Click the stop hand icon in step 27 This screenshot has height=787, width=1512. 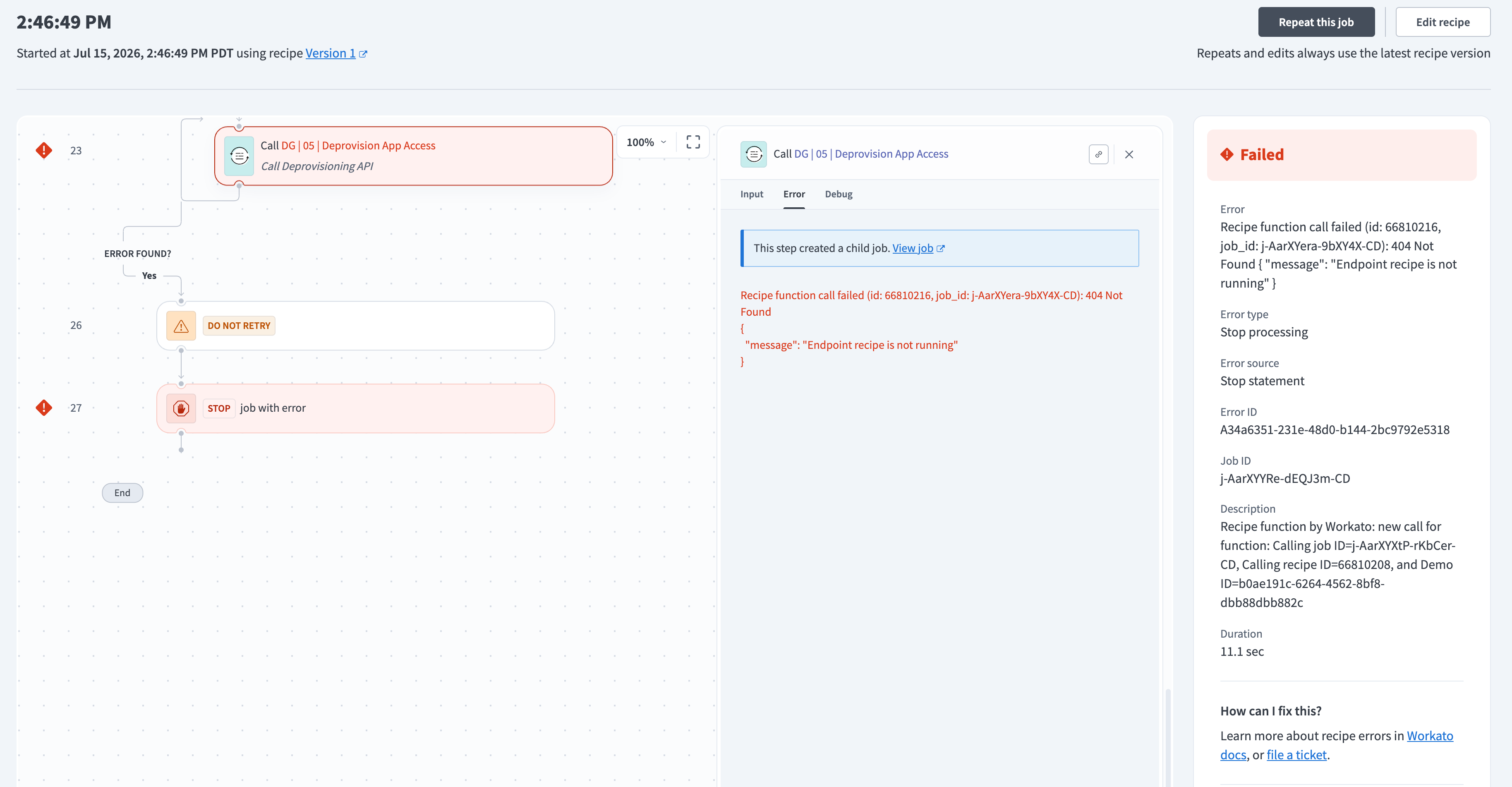pos(181,408)
